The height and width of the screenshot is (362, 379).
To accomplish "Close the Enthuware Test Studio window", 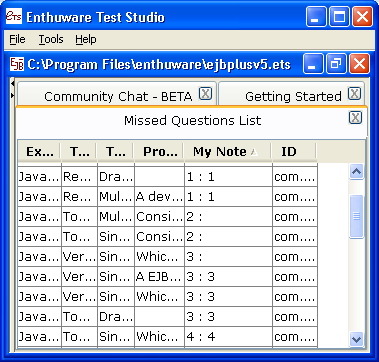I will coord(362,17).
